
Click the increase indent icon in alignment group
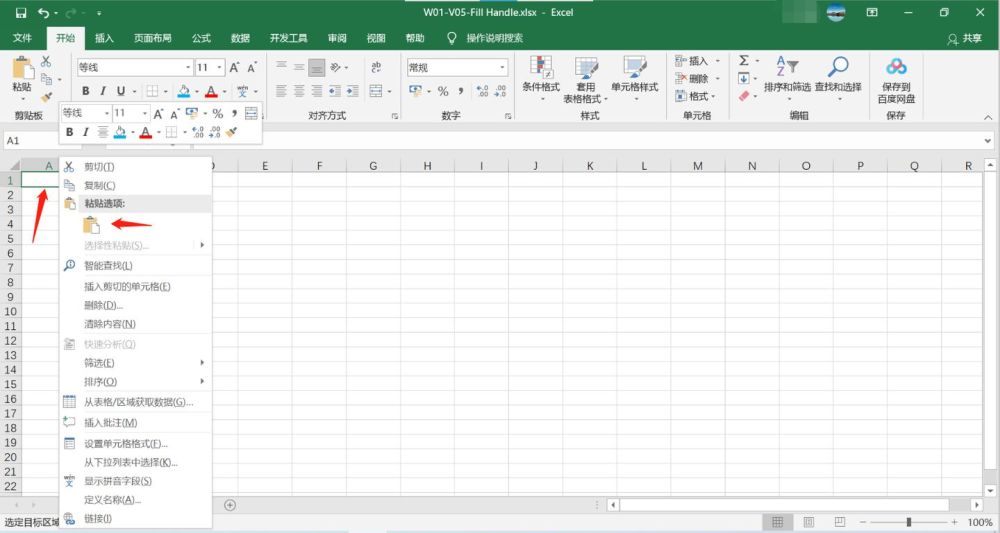tap(352, 91)
